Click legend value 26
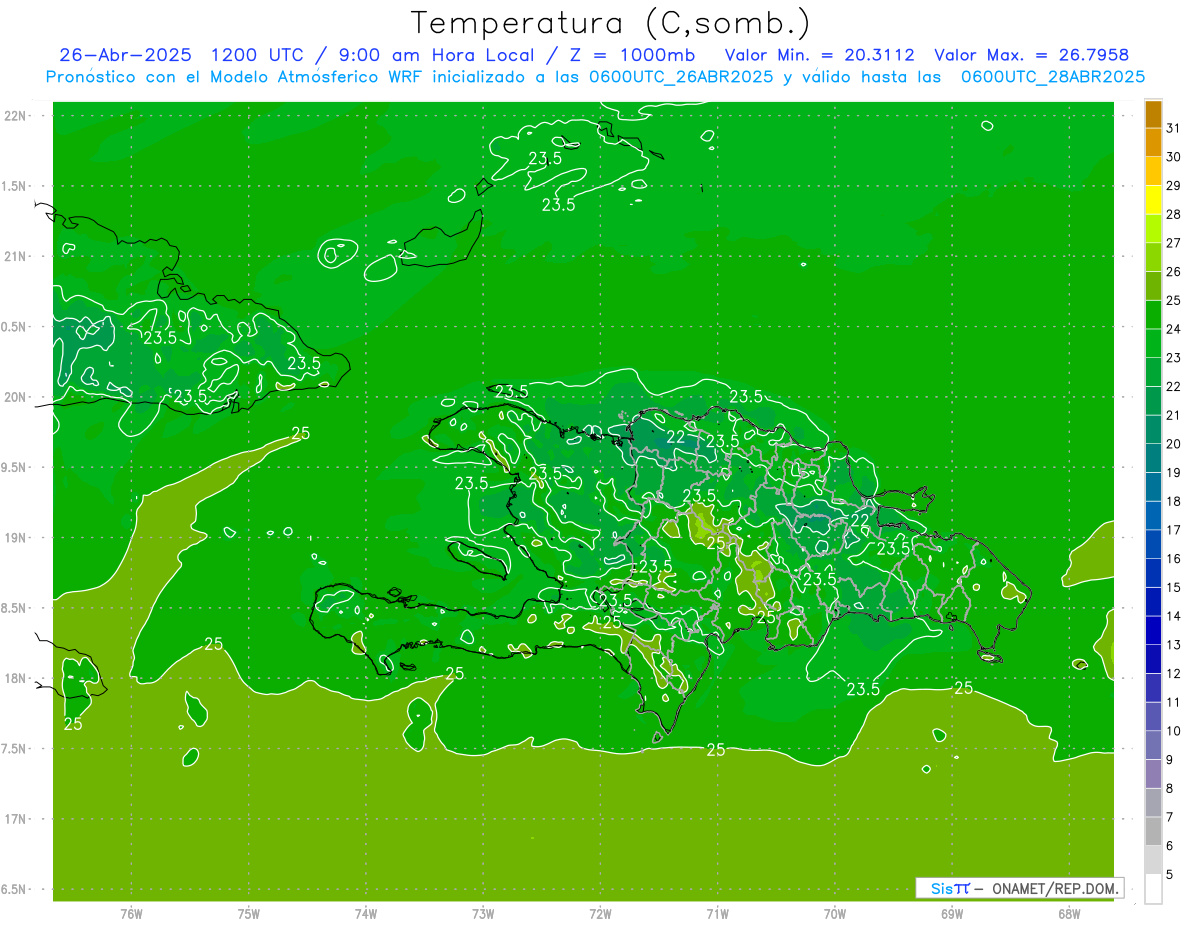Viewport: 1200px width, 927px height. point(1173,272)
